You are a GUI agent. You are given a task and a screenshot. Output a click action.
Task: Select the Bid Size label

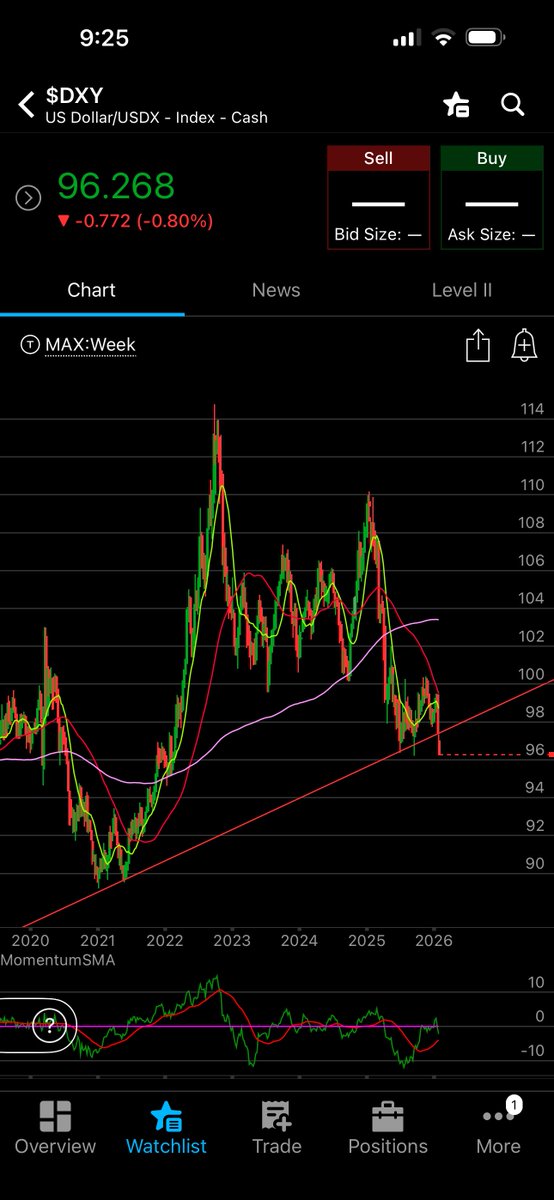point(378,235)
